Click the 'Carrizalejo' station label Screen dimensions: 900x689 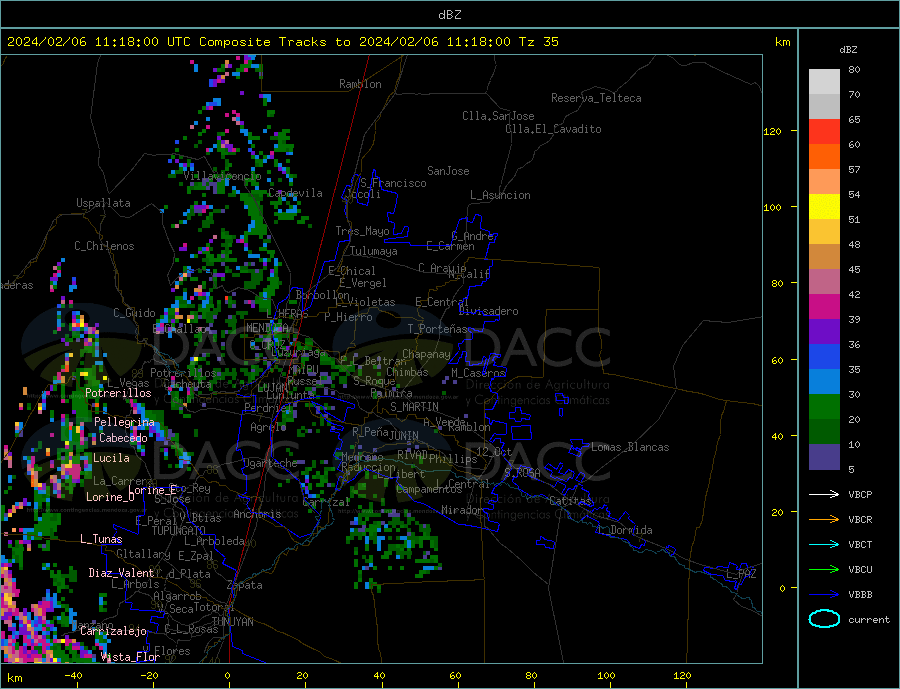click(113, 632)
